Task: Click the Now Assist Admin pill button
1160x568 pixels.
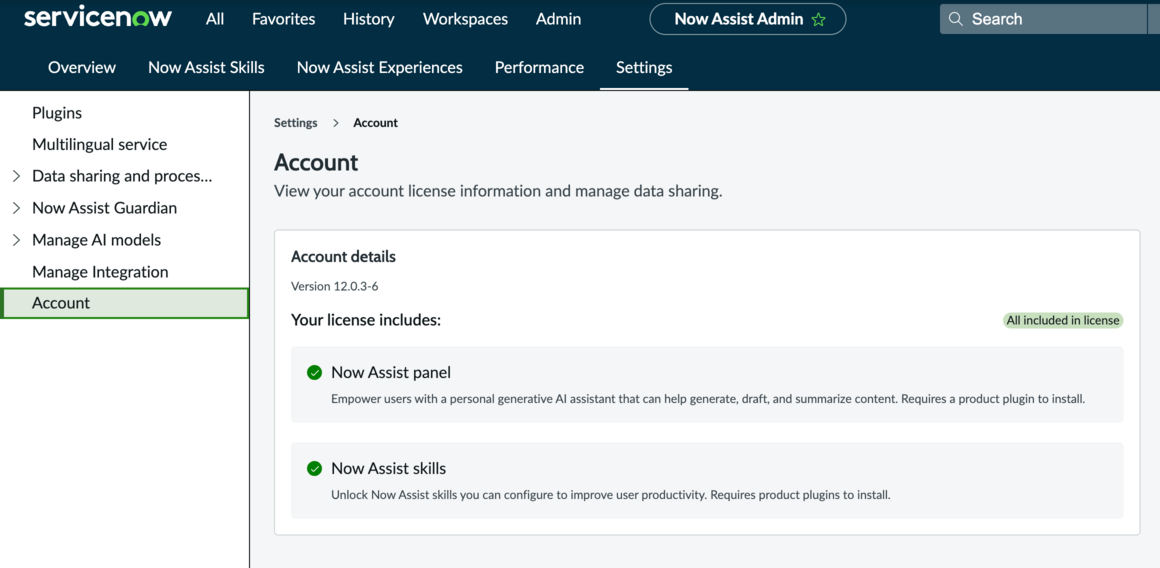Action: click(748, 19)
